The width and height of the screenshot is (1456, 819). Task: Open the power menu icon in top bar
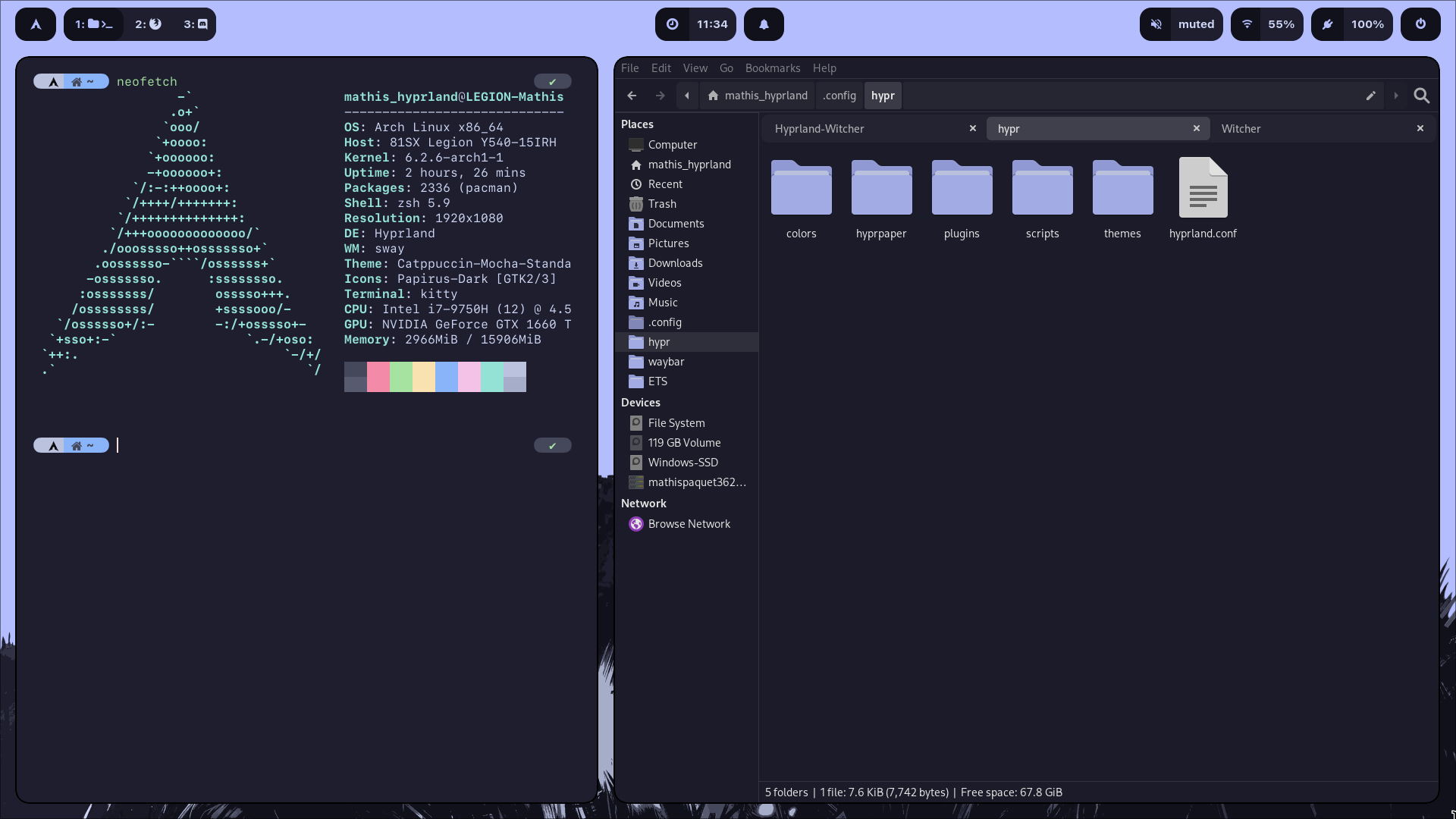click(1420, 24)
